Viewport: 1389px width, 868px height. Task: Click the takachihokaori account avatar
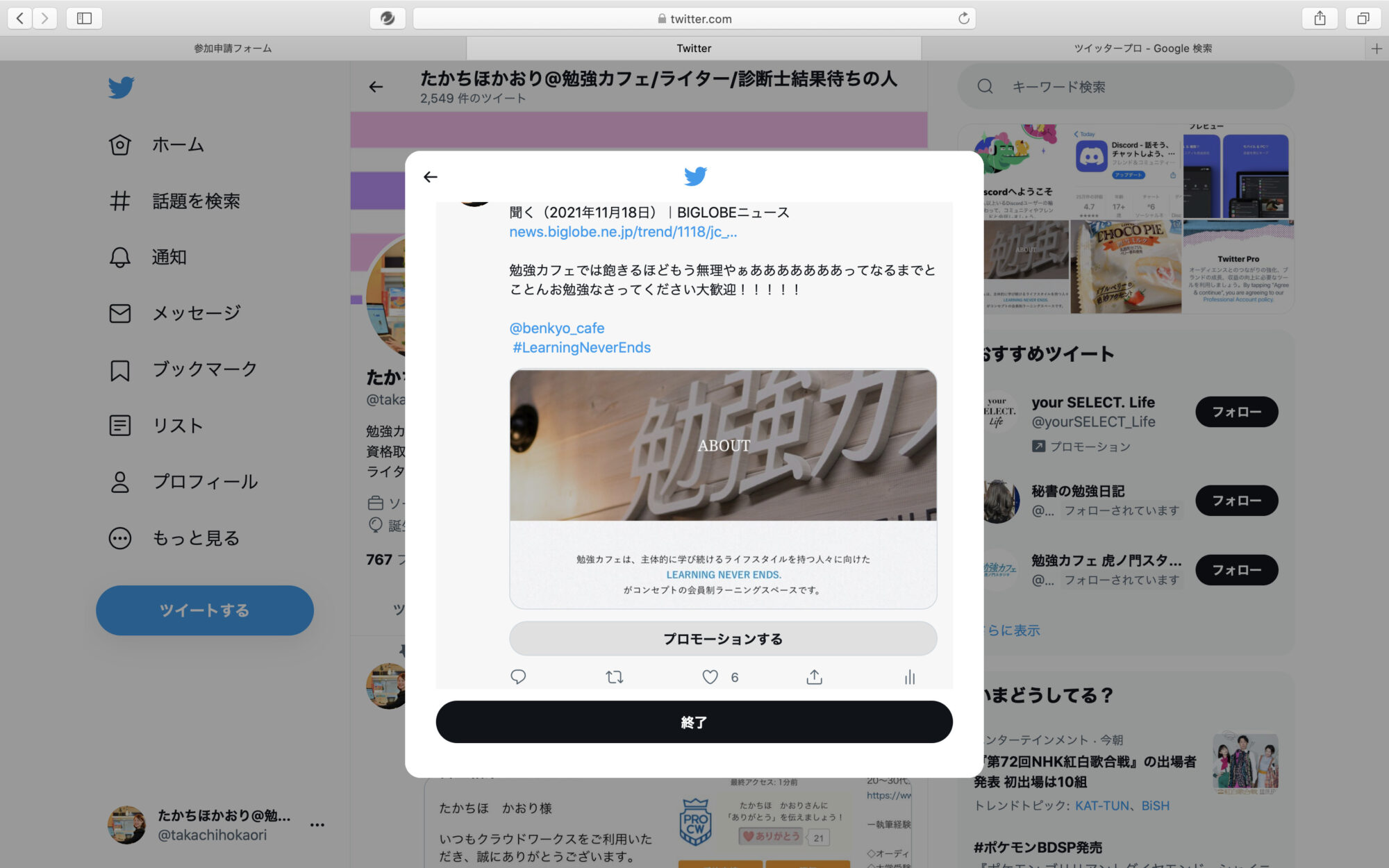[126, 825]
